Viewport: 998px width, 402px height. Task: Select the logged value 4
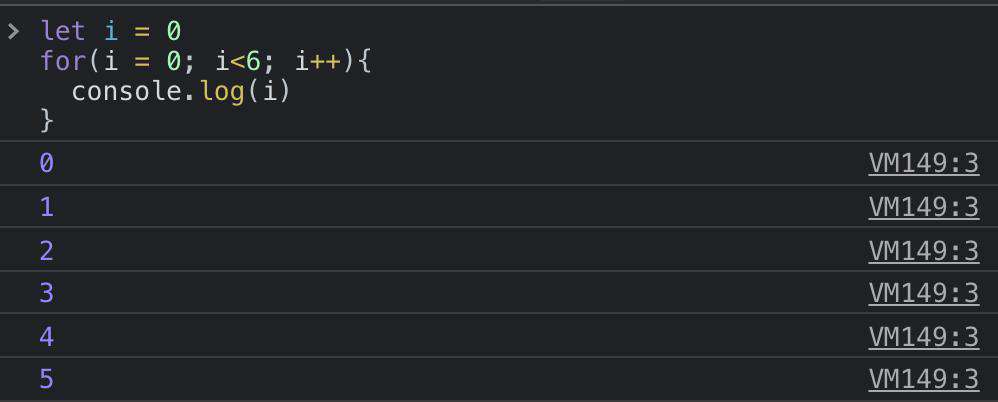[46, 337]
